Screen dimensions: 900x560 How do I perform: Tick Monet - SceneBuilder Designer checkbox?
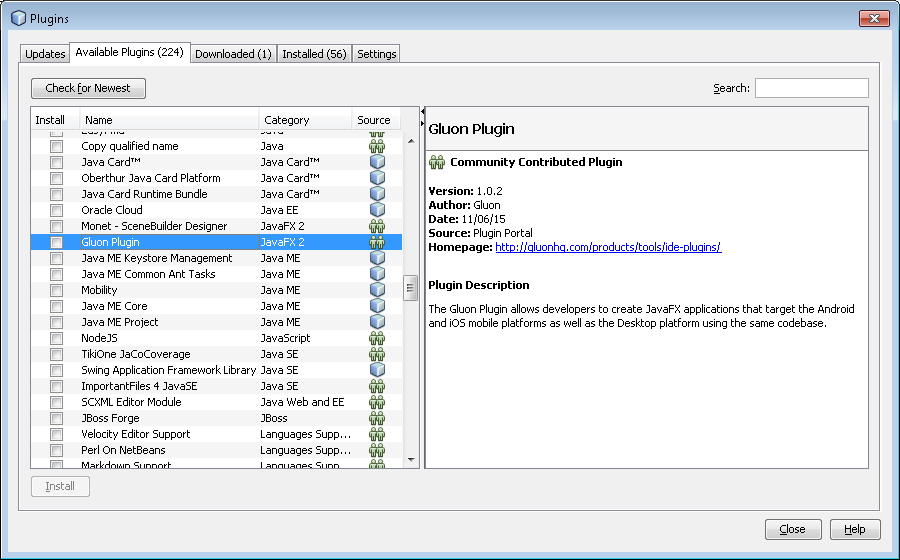point(56,226)
